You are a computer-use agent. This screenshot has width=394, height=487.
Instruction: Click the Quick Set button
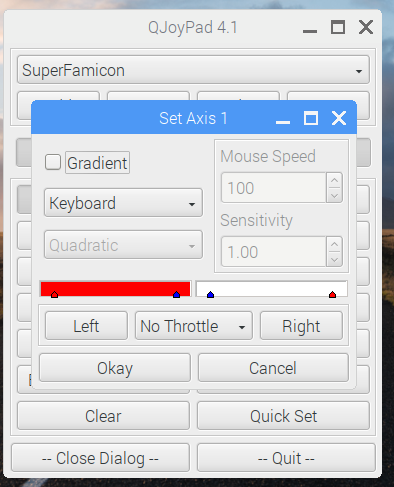283,416
